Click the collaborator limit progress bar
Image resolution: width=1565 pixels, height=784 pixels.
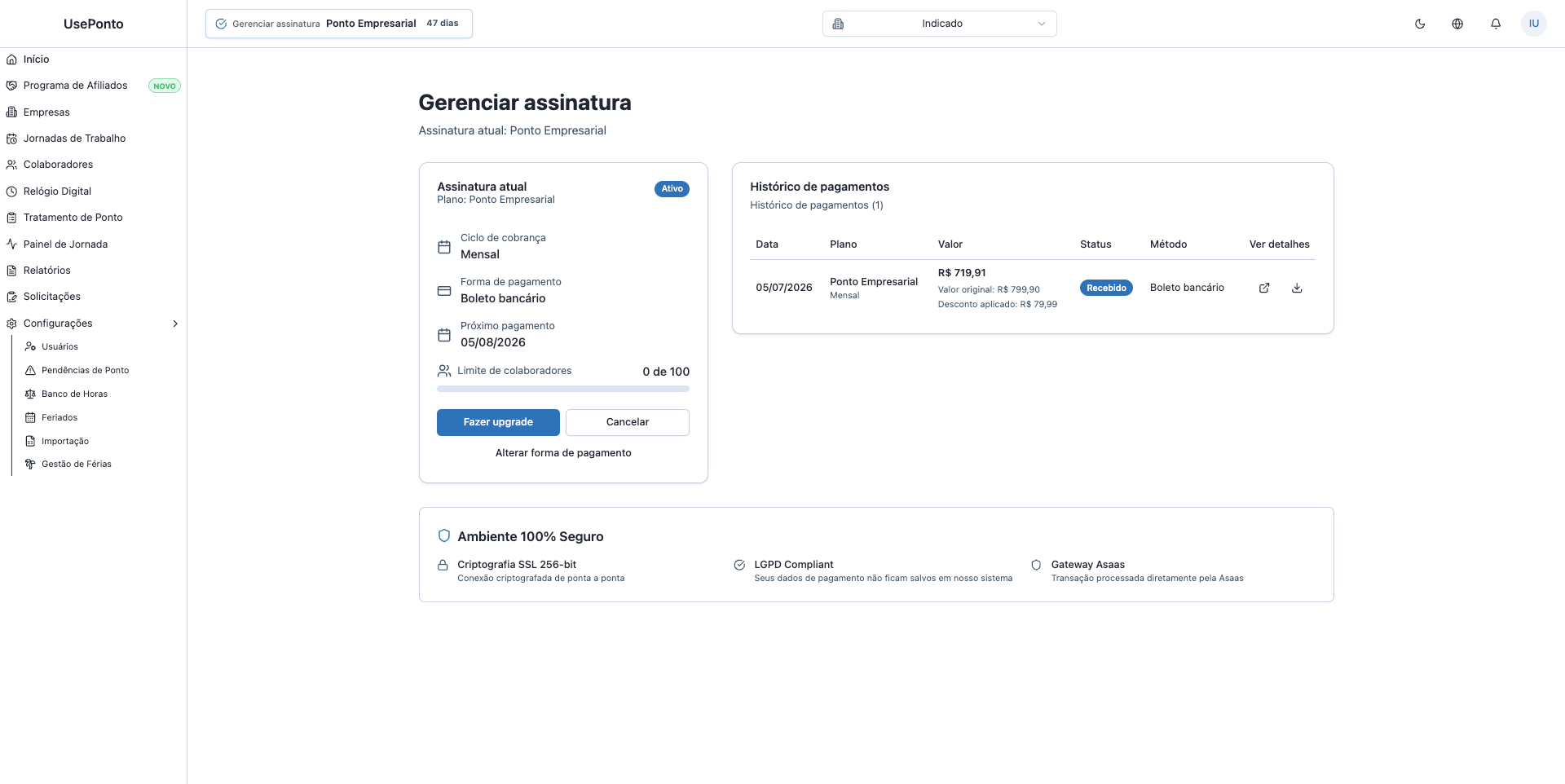[x=563, y=389]
